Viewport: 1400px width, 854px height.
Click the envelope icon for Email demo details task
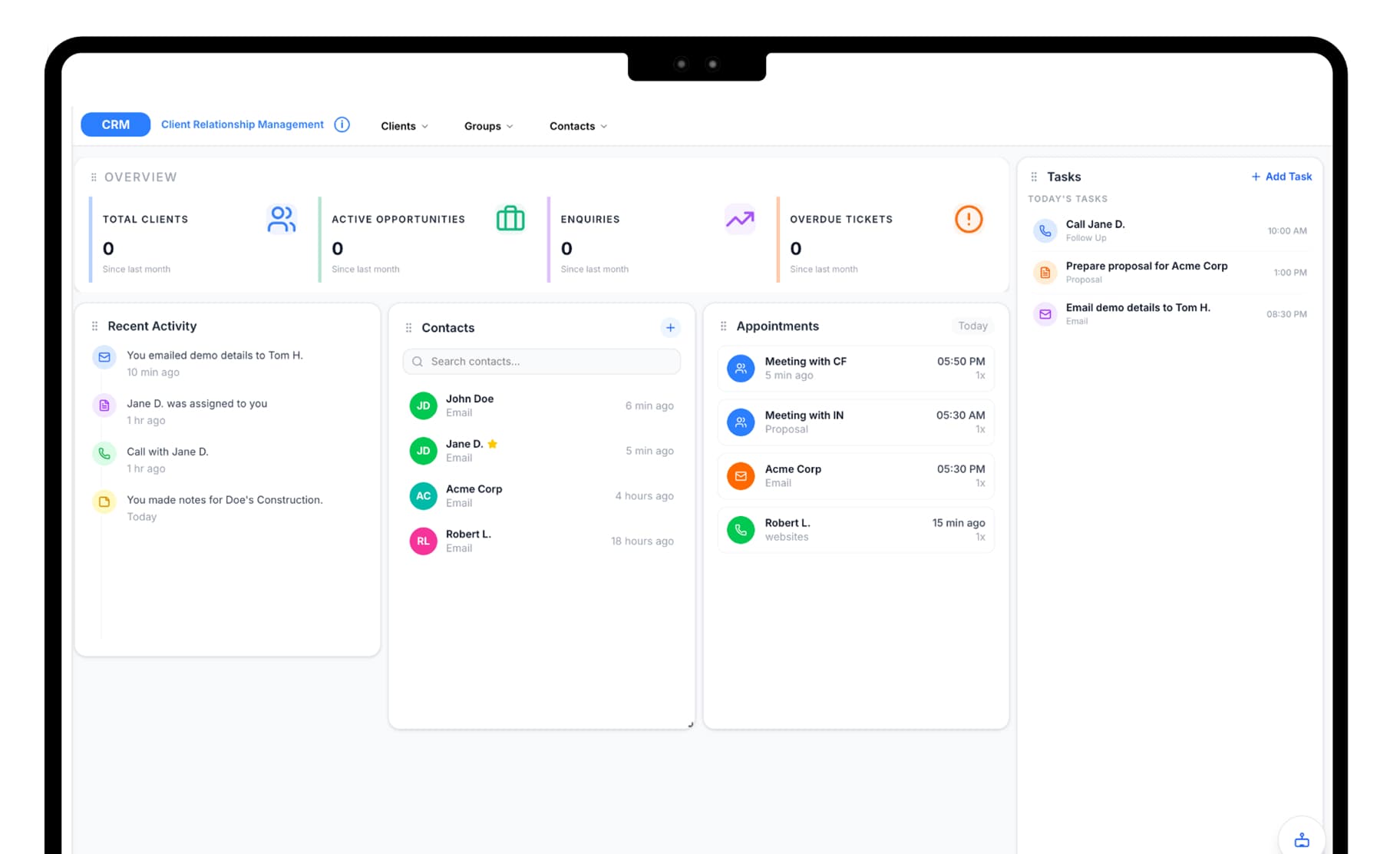[1045, 314]
